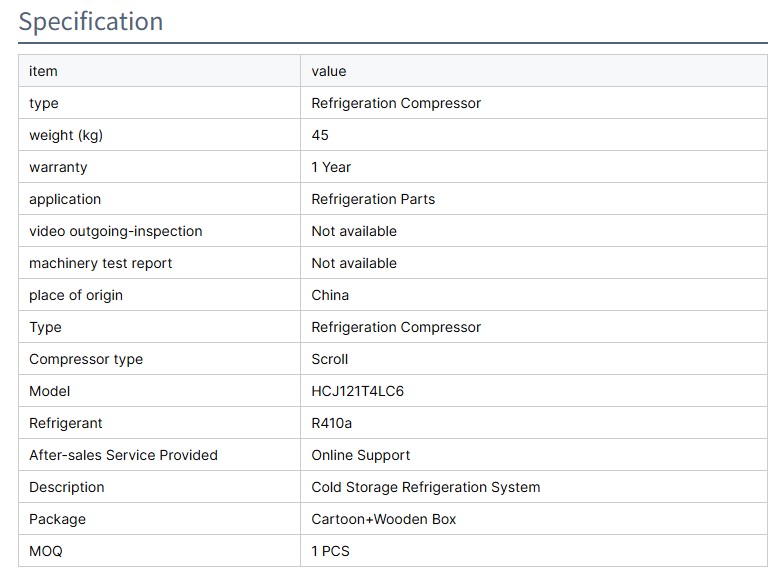Select the 'Scroll' compressor type value
Viewport: 783px width, 579px height.
coord(330,359)
